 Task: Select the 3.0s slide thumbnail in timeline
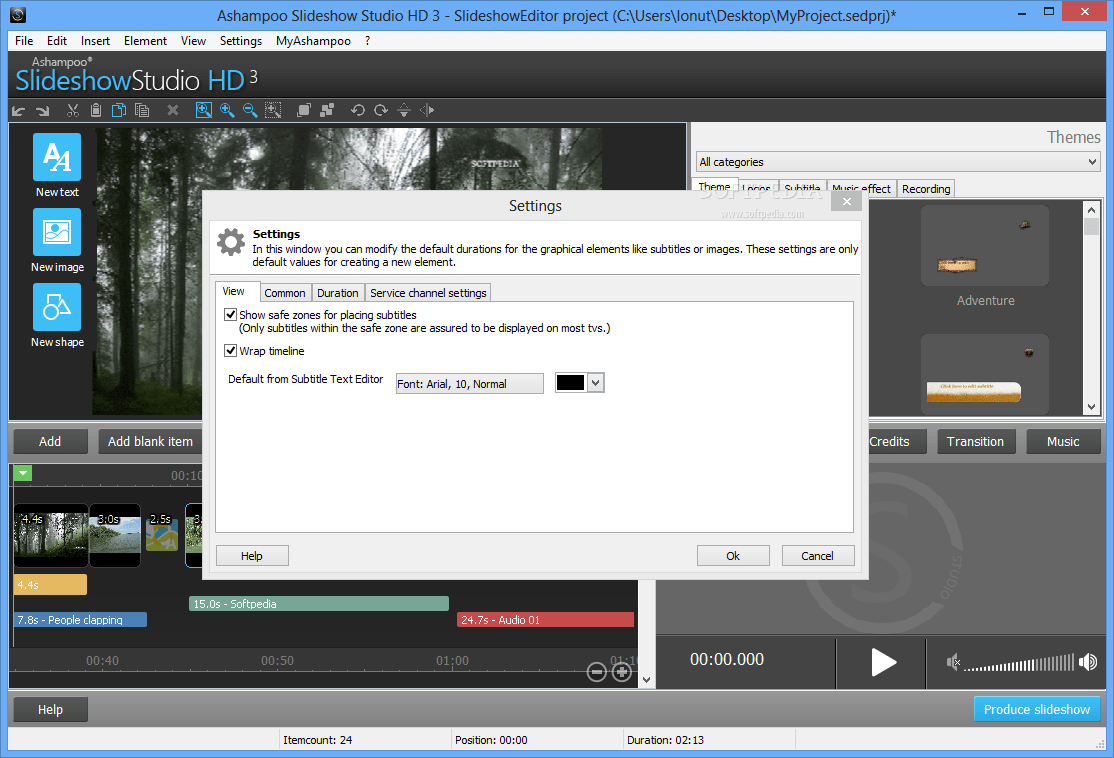point(115,535)
